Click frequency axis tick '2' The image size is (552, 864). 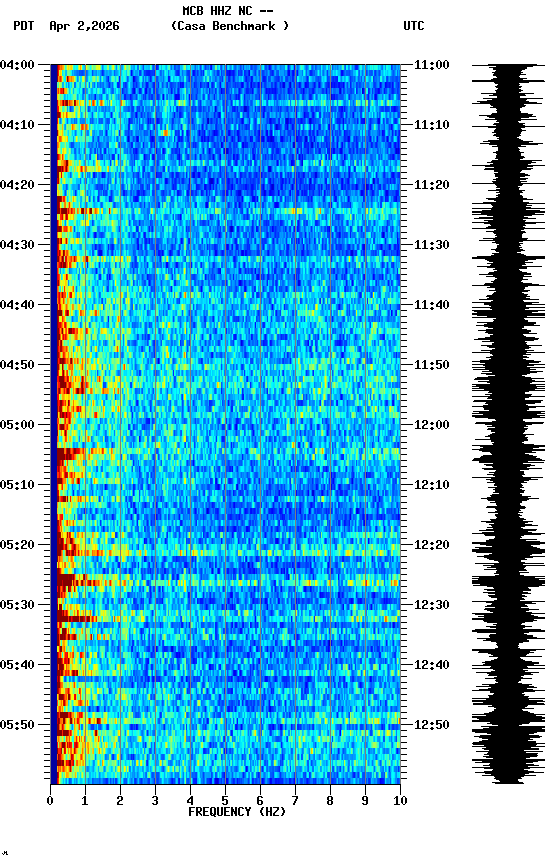click(x=120, y=801)
